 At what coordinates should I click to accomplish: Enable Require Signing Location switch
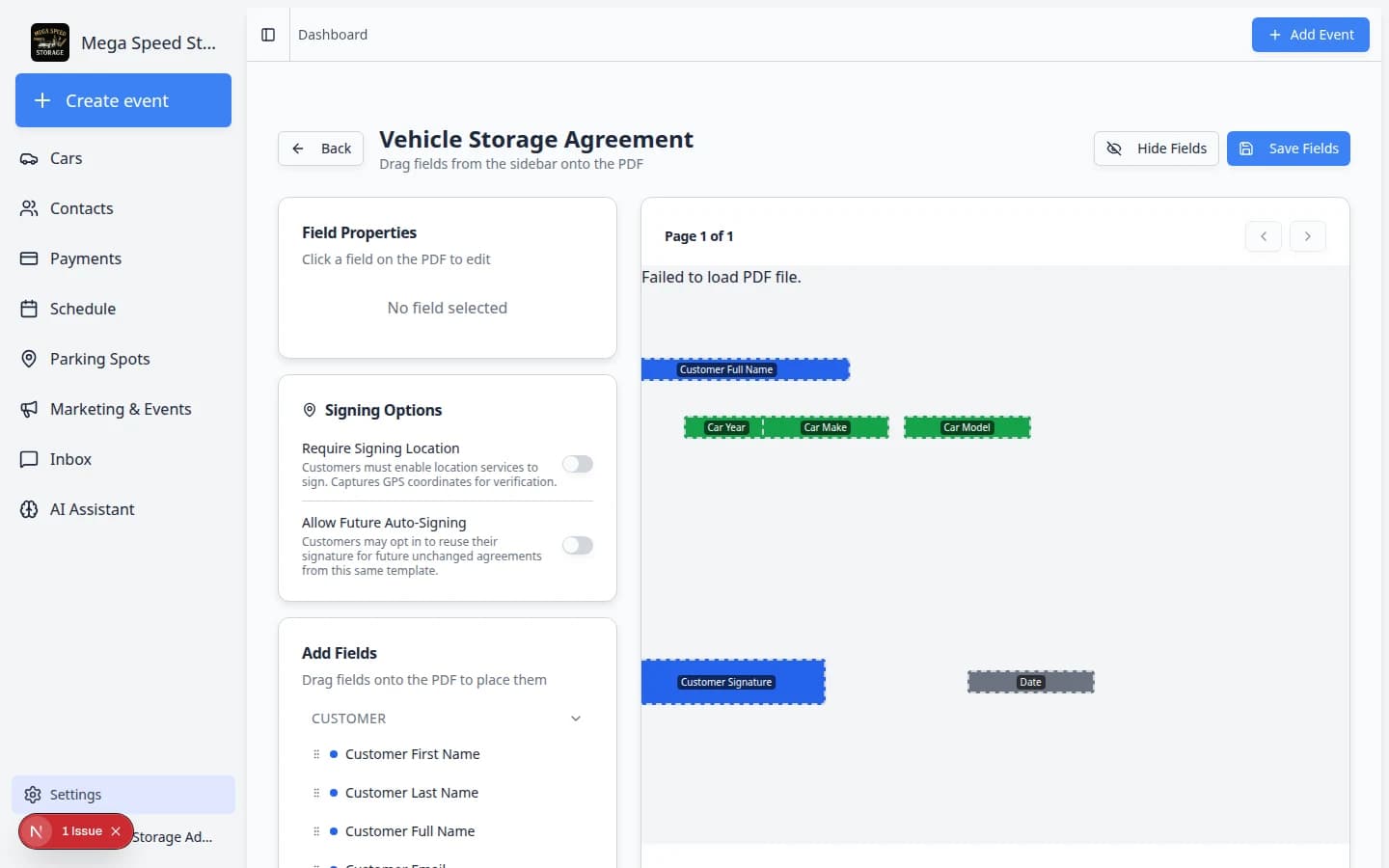[x=578, y=464]
